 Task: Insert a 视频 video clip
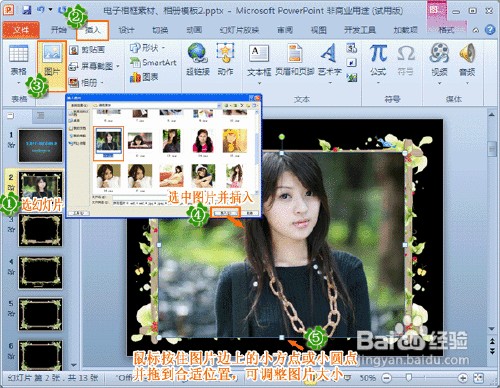(439, 59)
